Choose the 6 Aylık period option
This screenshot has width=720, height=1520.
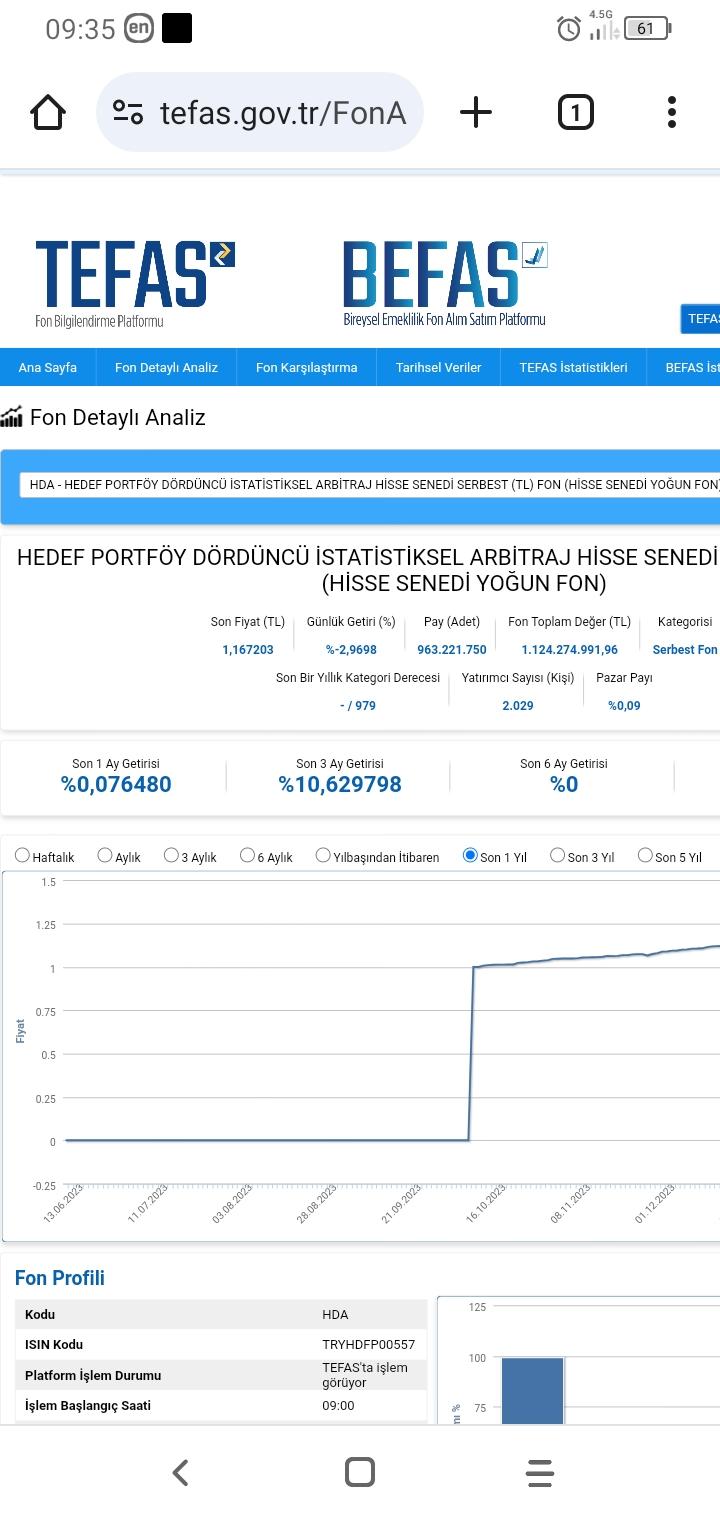coord(247,855)
